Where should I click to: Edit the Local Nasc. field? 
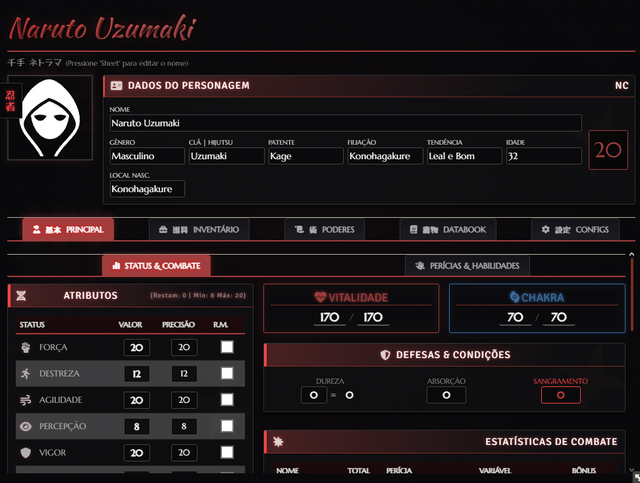tap(147, 189)
